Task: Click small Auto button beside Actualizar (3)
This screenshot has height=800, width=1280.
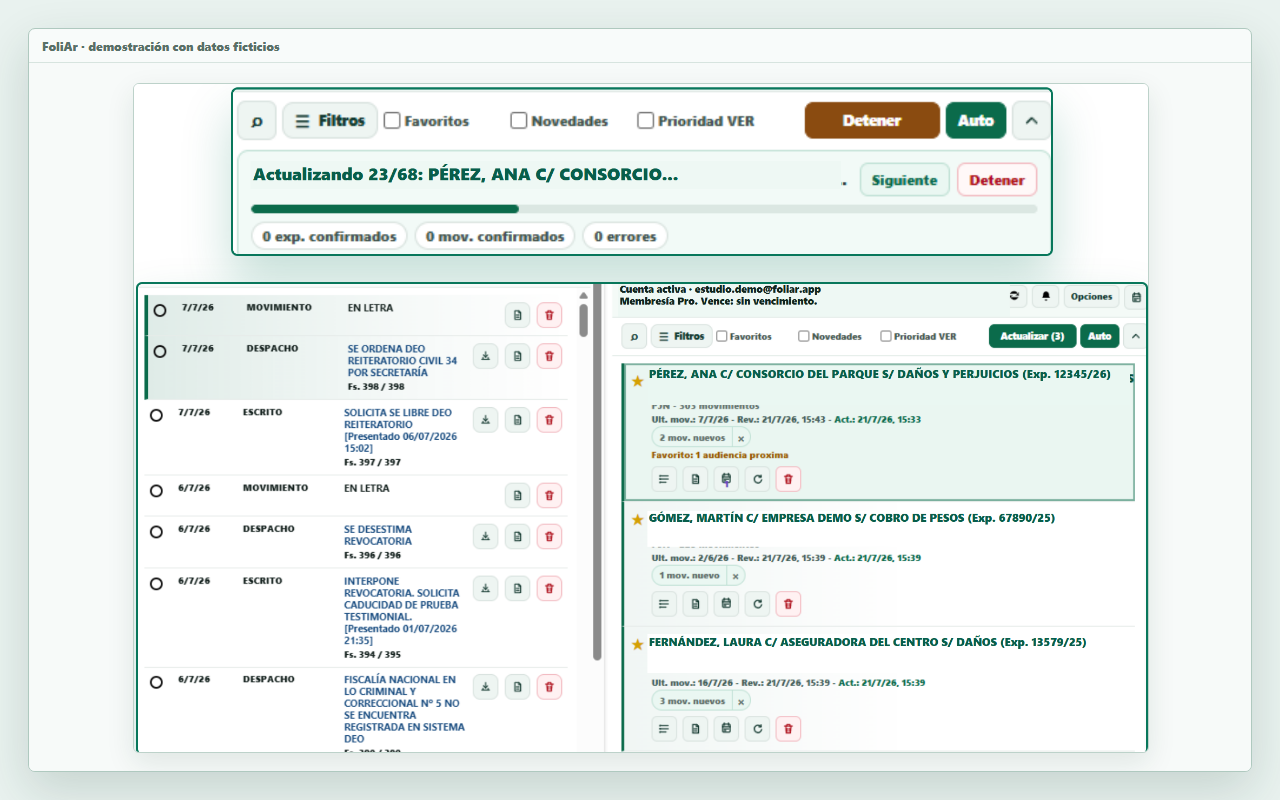Action: [x=1100, y=336]
